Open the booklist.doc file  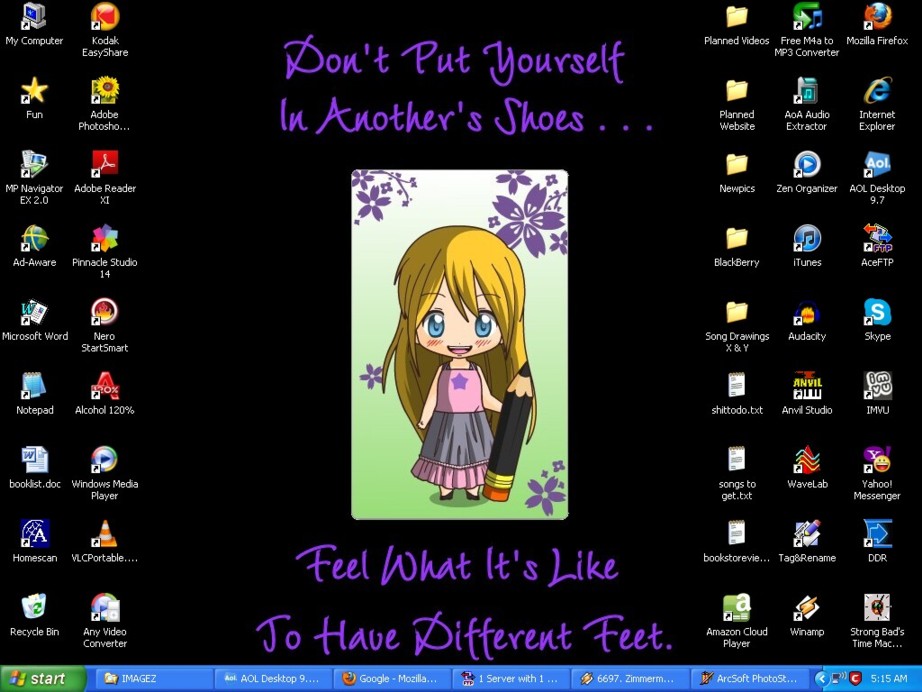tap(35, 460)
